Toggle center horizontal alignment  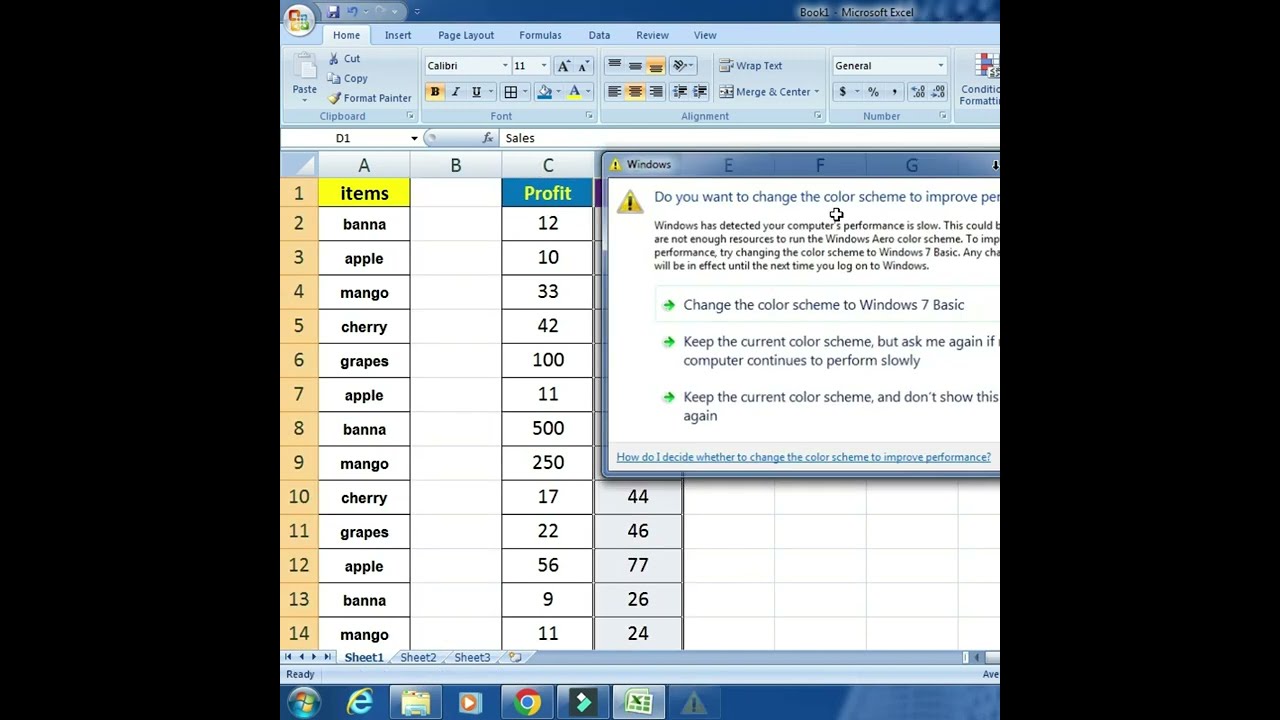[x=635, y=92]
